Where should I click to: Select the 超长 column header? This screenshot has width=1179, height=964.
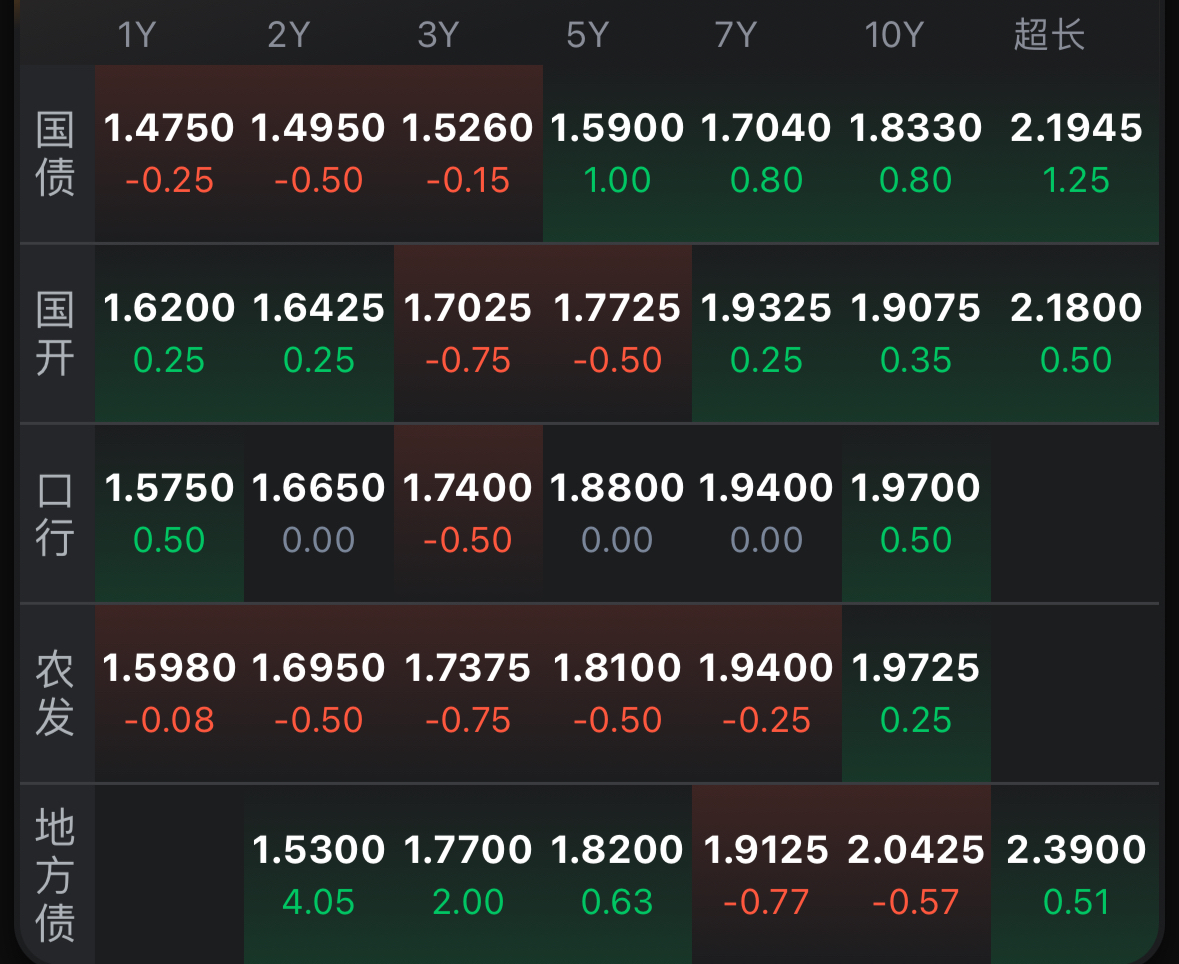[1049, 36]
